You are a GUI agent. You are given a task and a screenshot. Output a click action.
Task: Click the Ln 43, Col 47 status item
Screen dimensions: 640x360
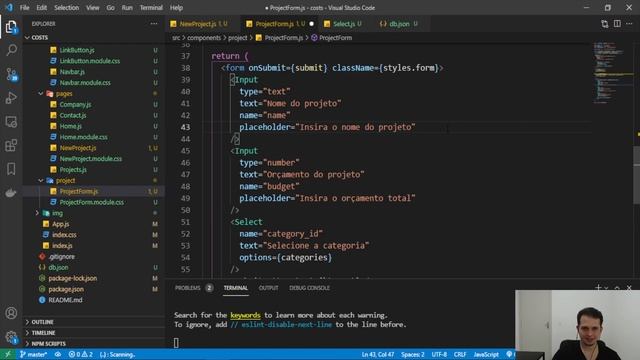point(378,354)
